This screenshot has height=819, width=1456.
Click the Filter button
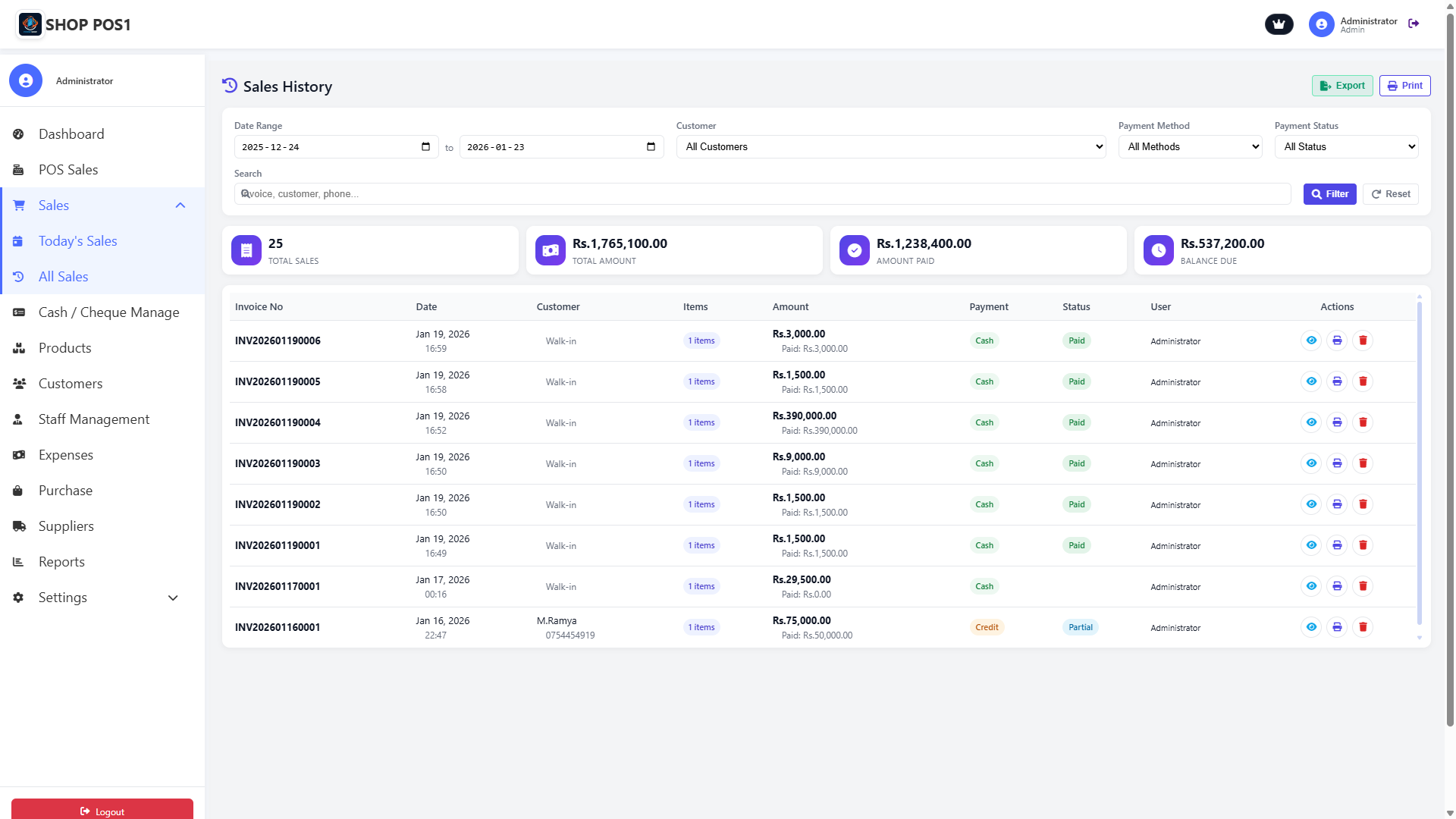[x=1329, y=194]
